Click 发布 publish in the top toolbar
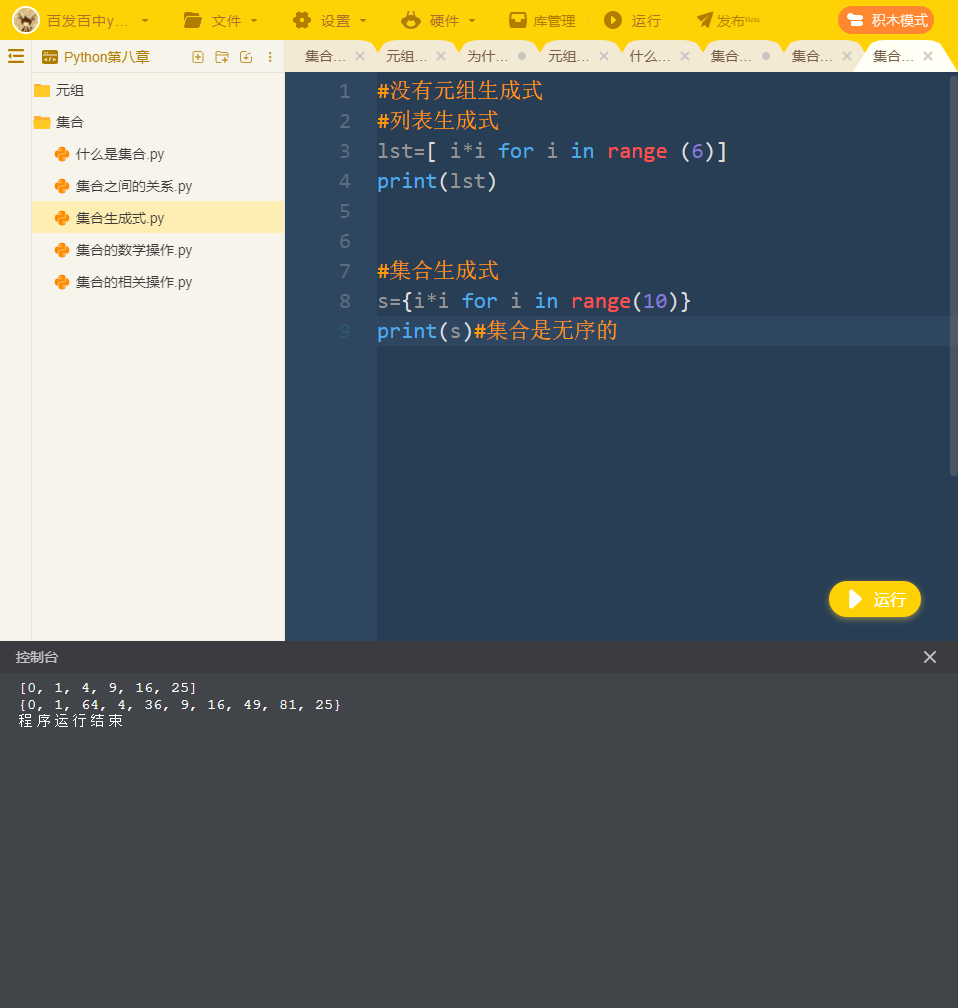 pos(728,21)
